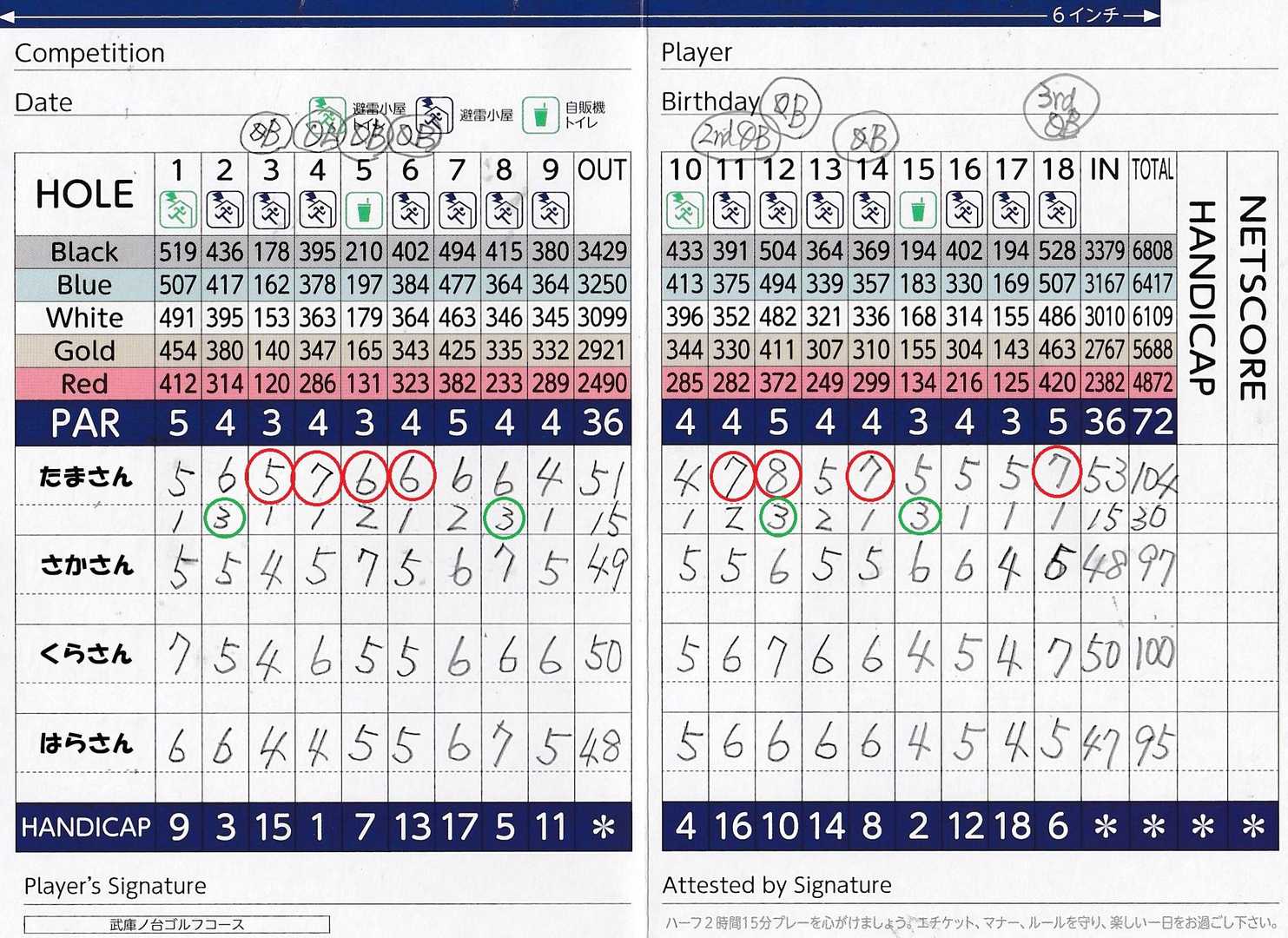Select the green shelter-toilet icon under hole 1

tap(178, 210)
